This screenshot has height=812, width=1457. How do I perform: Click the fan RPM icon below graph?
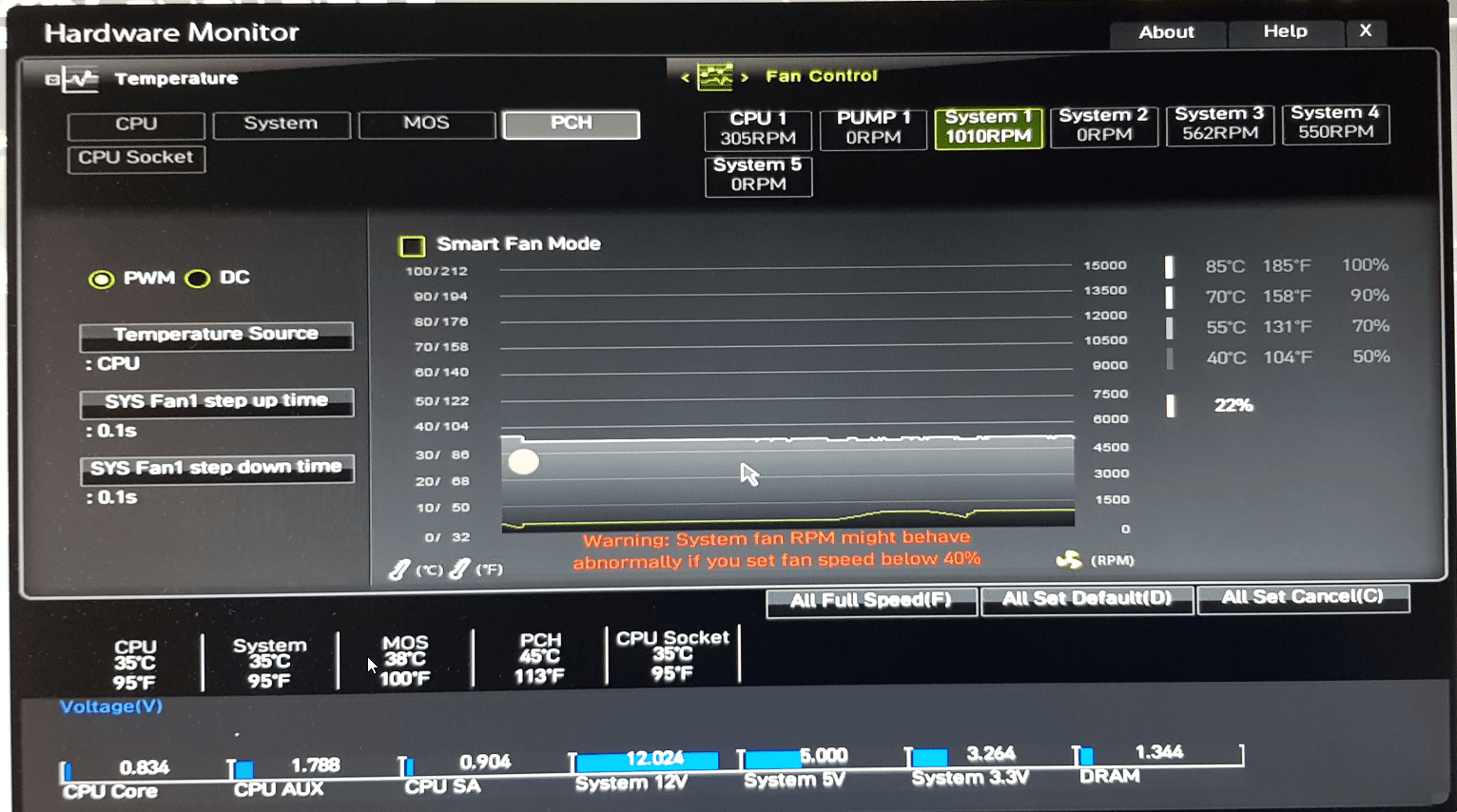coord(1069,559)
